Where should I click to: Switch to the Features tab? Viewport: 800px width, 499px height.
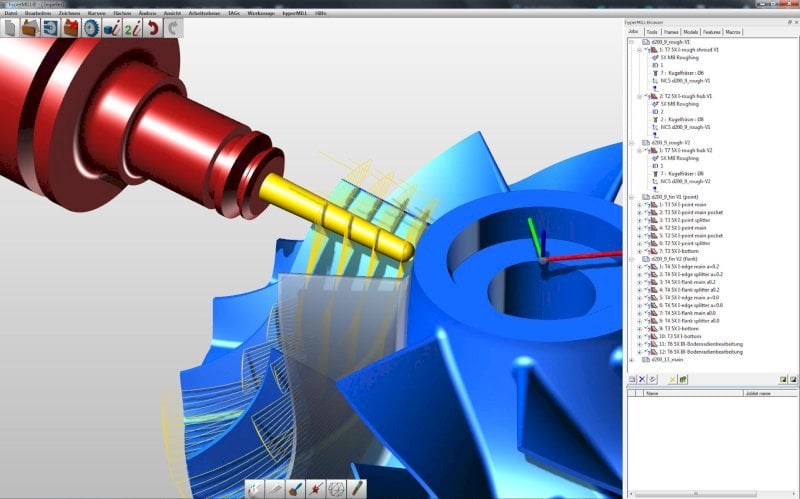pos(712,32)
